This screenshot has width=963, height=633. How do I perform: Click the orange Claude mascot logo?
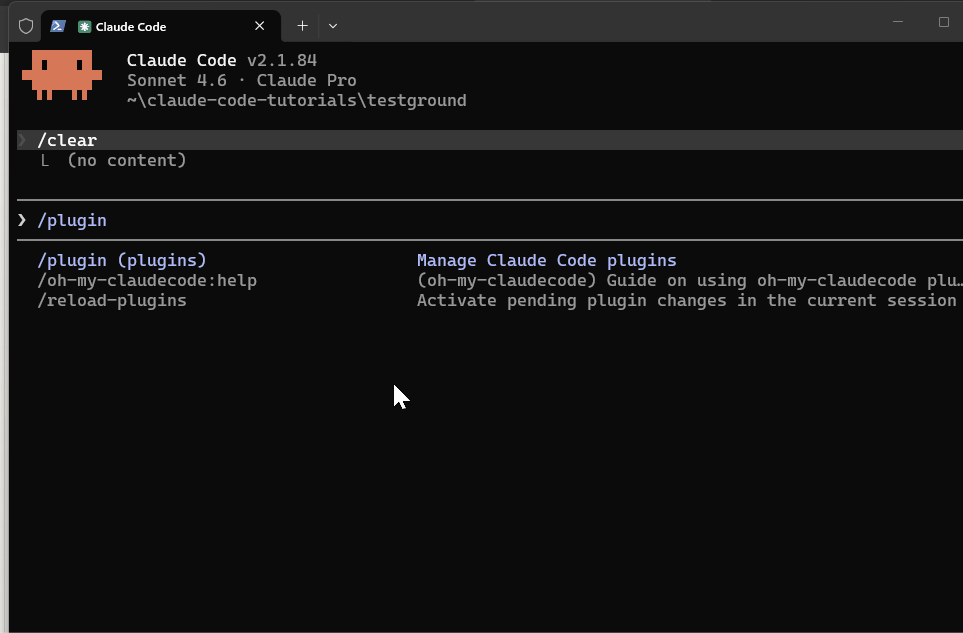[x=62, y=75]
